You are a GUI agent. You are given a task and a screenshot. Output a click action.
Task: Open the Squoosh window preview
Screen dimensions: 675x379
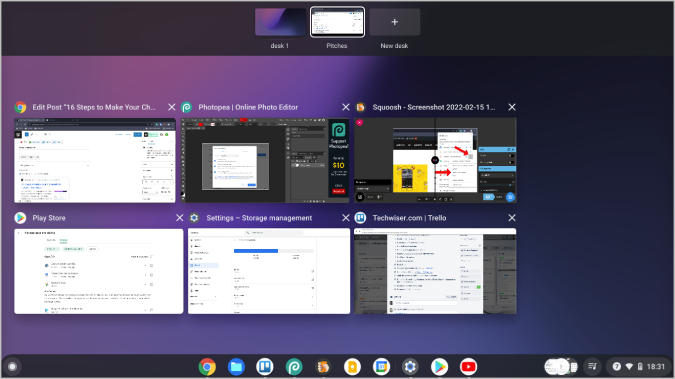tap(435, 160)
